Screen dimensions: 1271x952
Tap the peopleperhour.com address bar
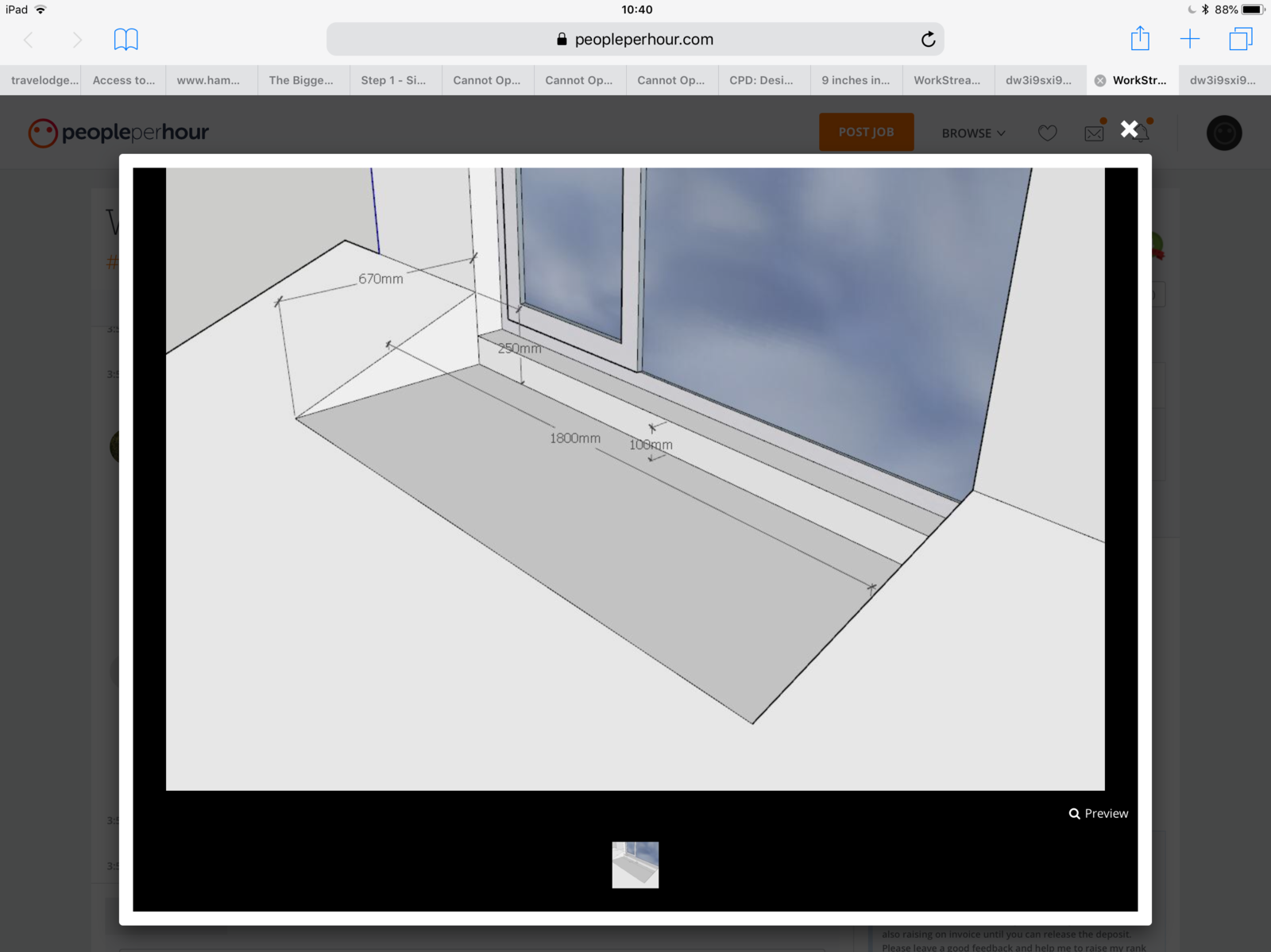(635, 40)
